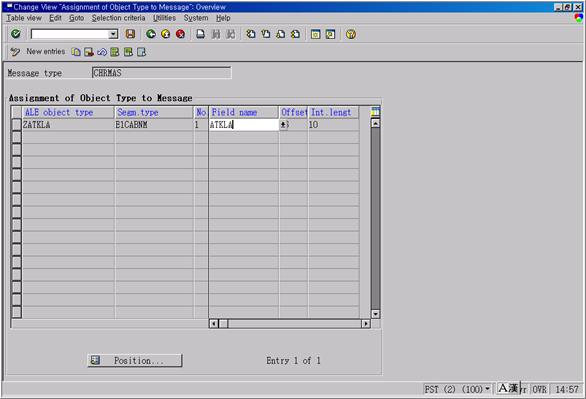Go to Last Page icon
Viewport: 586px width, 399px height.
[x=295, y=34]
